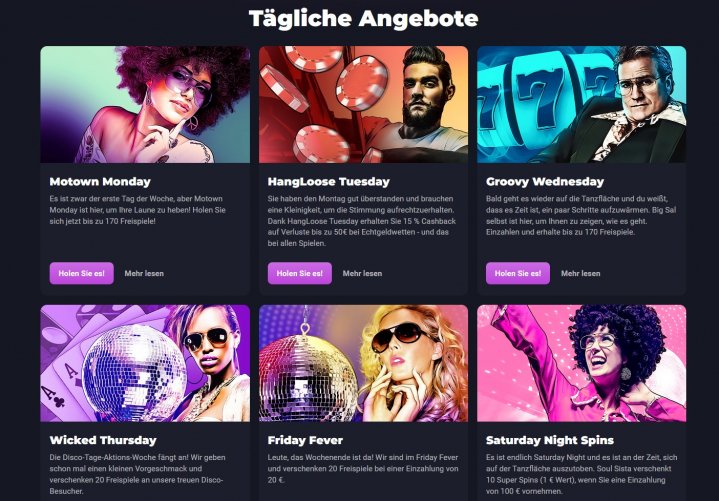Image resolution: width=719 pixels, height=501 pixels.
Task: Read more about Motown Monday via 'Mehr lesen'
Action: pyautogui.click(x=144, y=273)
